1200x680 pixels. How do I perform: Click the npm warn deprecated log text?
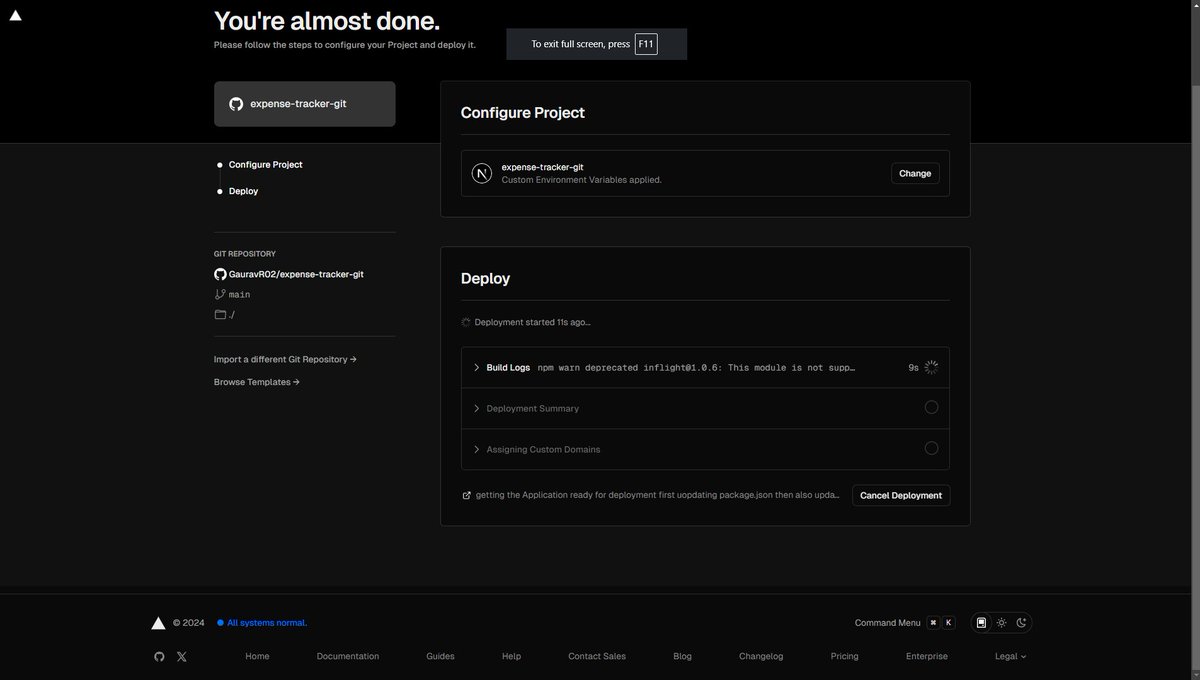coord(696,368)
